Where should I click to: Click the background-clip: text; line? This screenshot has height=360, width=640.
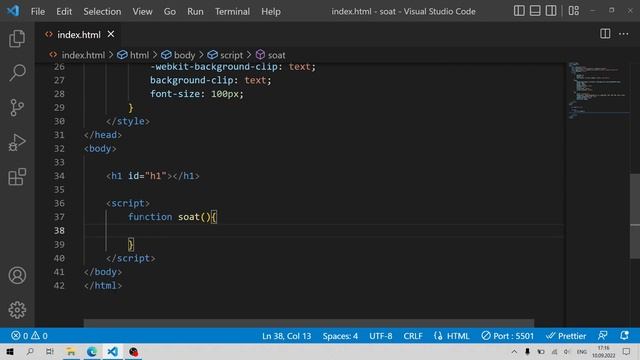tap(210, 80)
